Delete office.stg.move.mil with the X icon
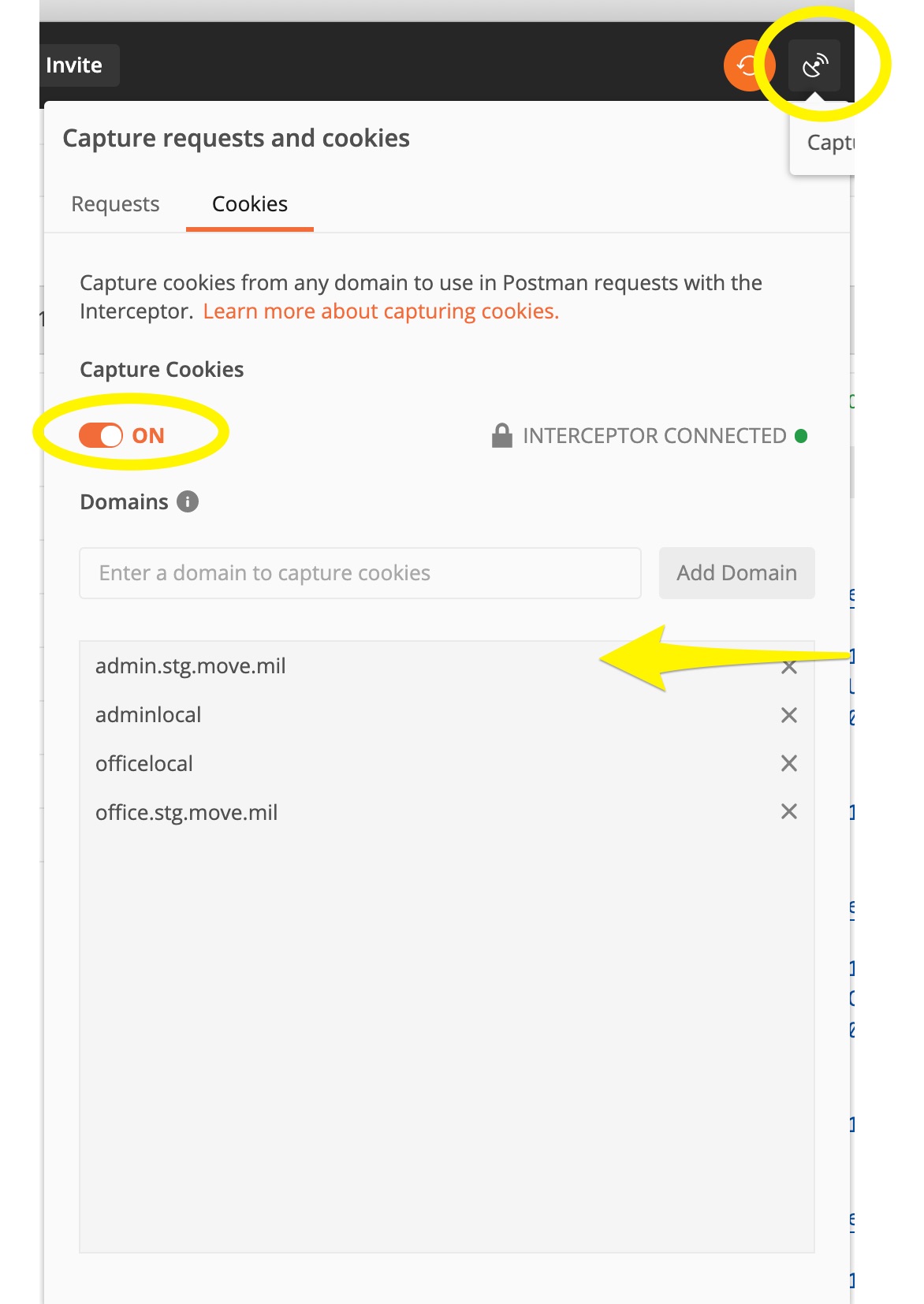This screenshot has width=924, height=1304. click(x=788, y=812)
